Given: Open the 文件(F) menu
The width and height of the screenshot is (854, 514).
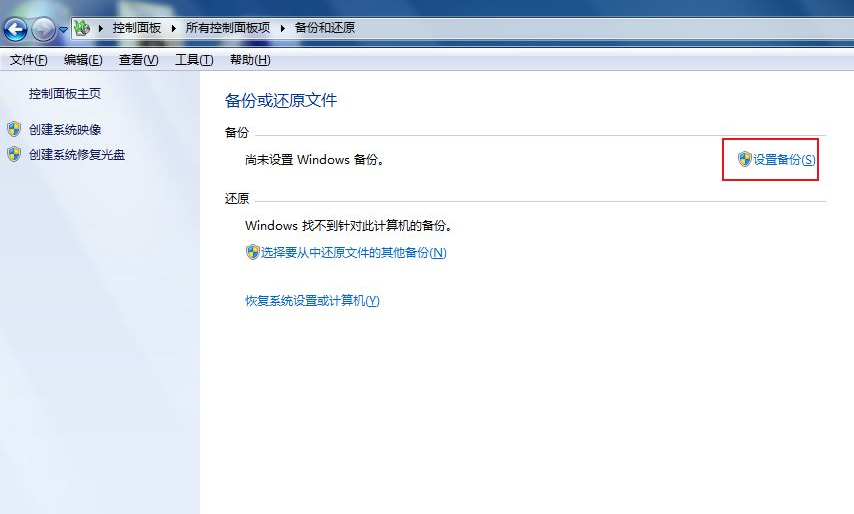Looking at the screenshot, I should 29,60.
